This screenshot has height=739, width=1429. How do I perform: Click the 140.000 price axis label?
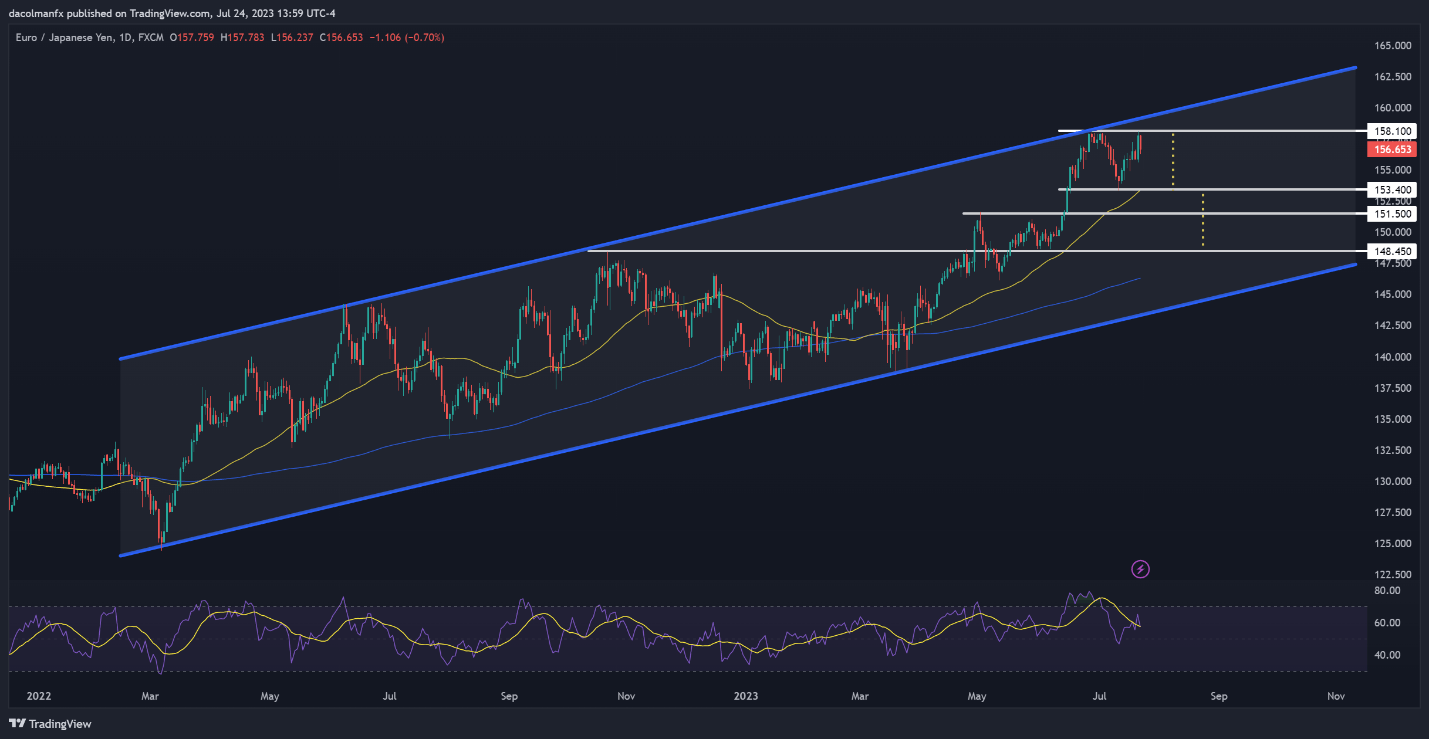coord(1391,357)
